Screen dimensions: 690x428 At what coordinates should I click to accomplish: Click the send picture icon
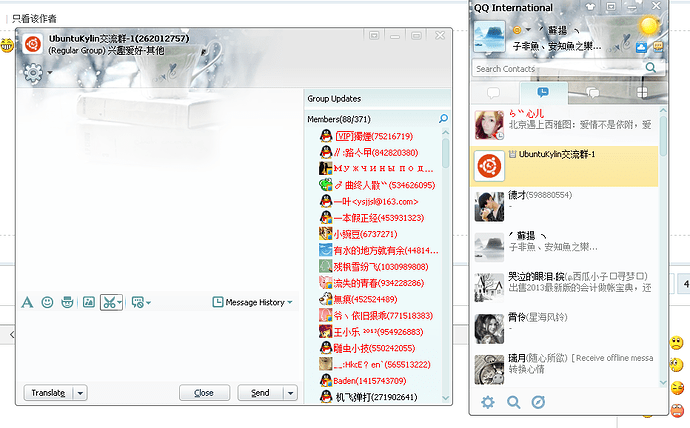[x=89, y=302]
